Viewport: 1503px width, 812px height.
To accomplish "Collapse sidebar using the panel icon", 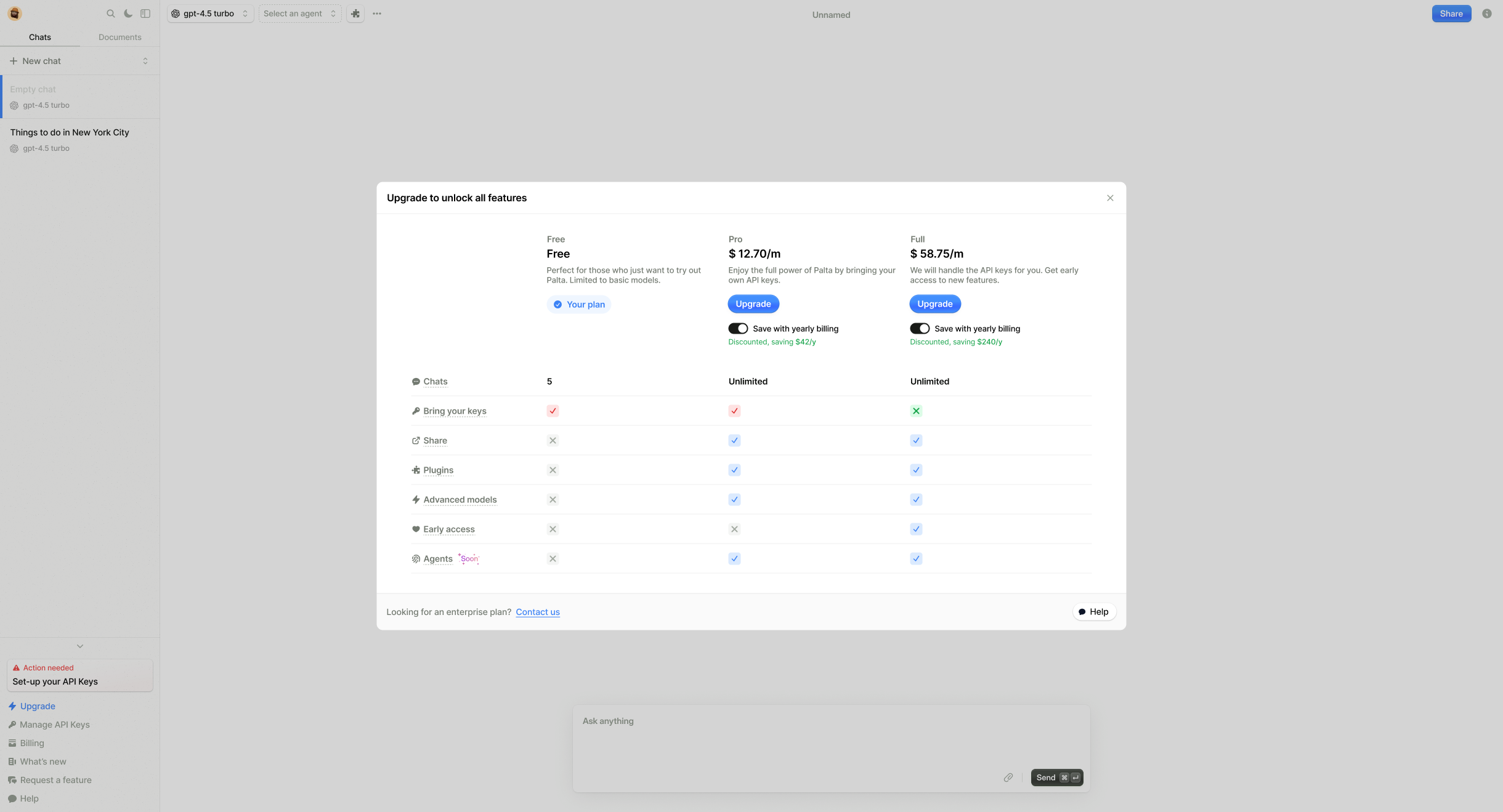I will coord(145,14).
